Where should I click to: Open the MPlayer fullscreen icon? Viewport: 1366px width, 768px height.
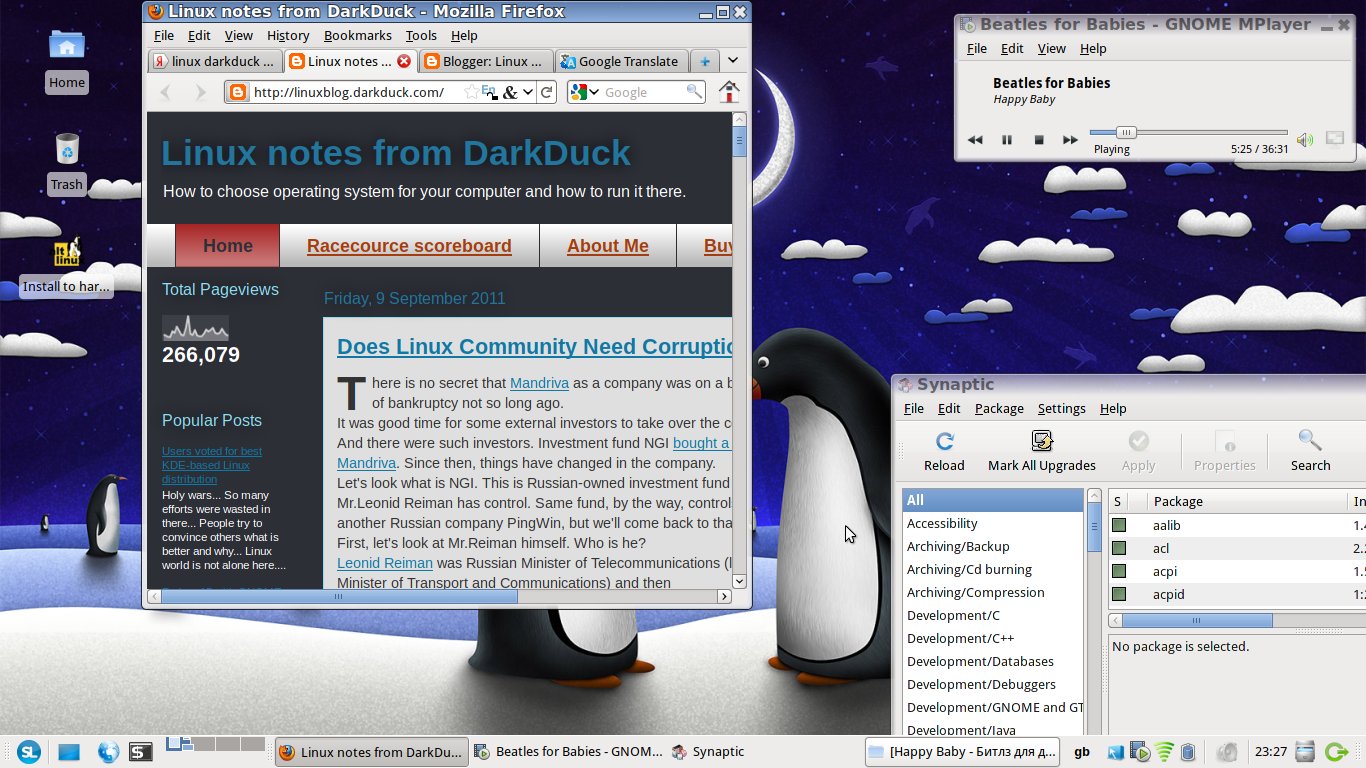point(1334,139)
